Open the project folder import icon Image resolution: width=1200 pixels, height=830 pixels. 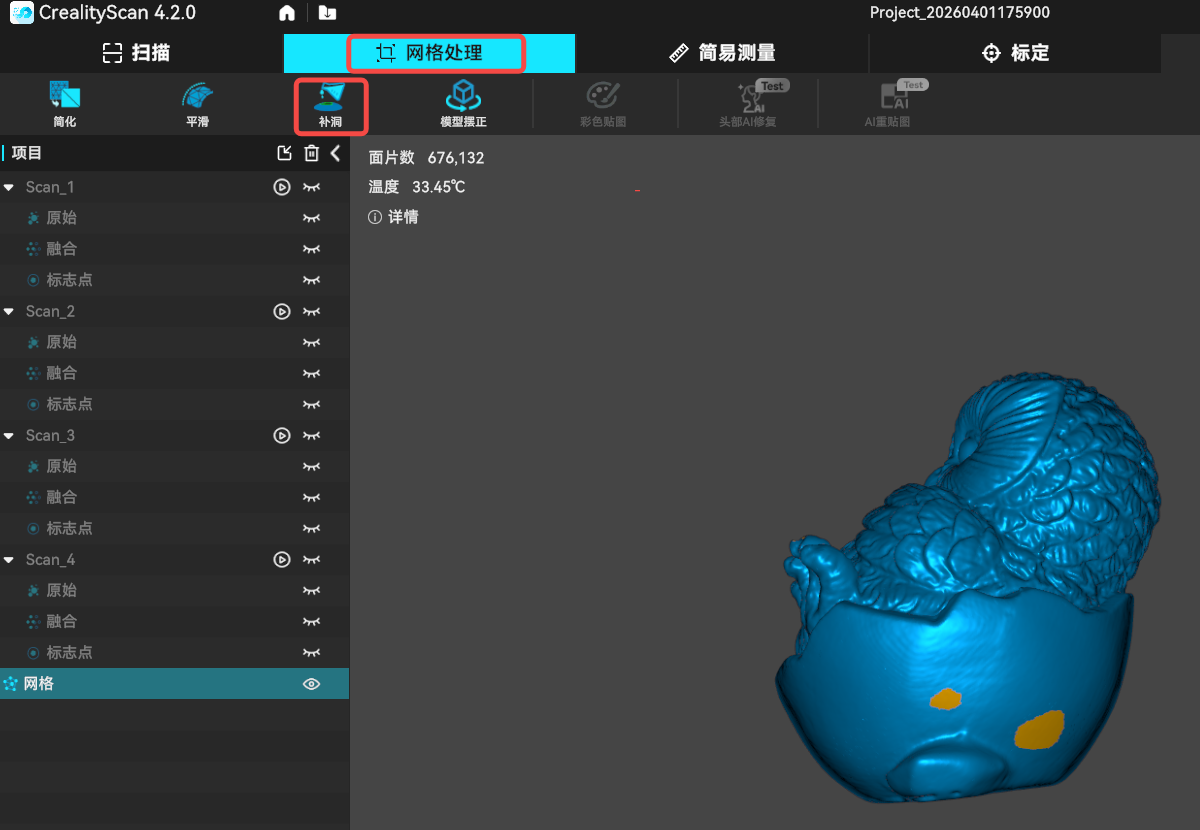click(x=327, y=13)
